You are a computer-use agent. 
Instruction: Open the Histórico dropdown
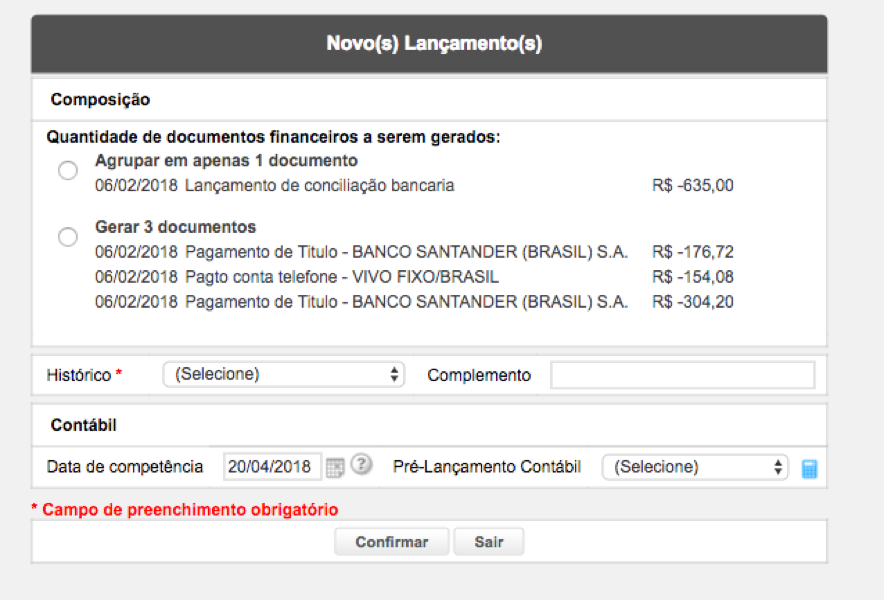click(x=284, y=374)
